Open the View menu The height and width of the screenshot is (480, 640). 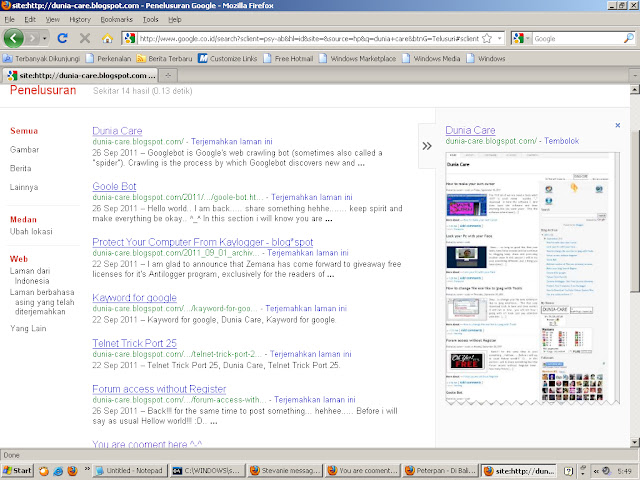pos(52,19)
